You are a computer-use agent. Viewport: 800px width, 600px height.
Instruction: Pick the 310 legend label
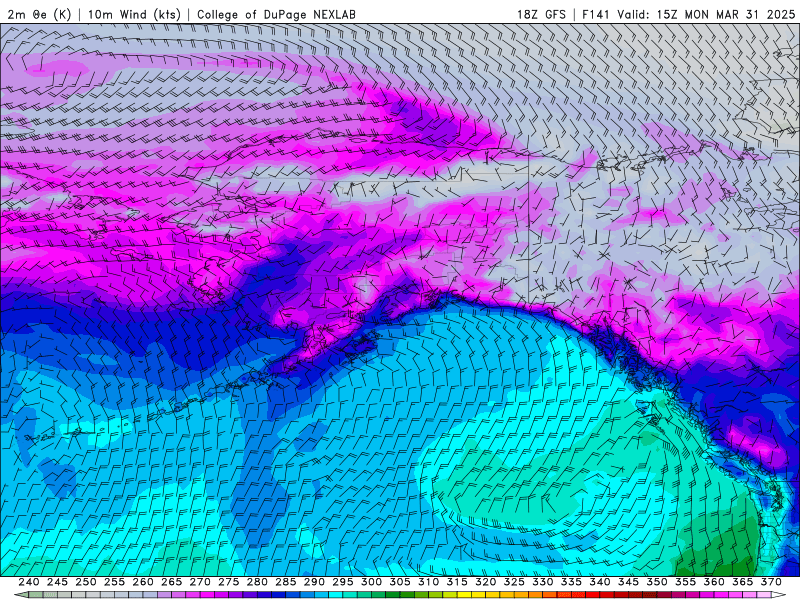429,582
